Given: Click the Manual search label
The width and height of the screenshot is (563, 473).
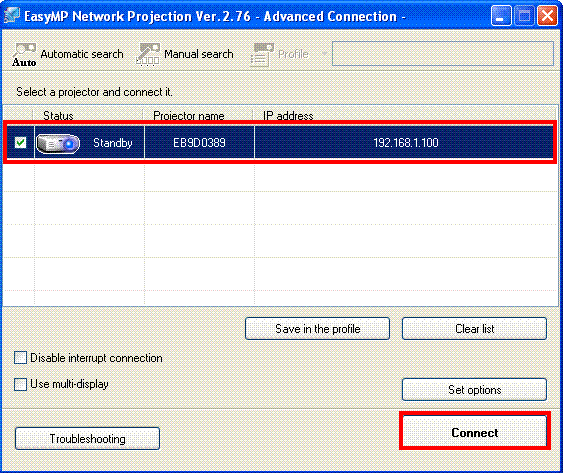Looking at the screenshot, I should point(199,54).
